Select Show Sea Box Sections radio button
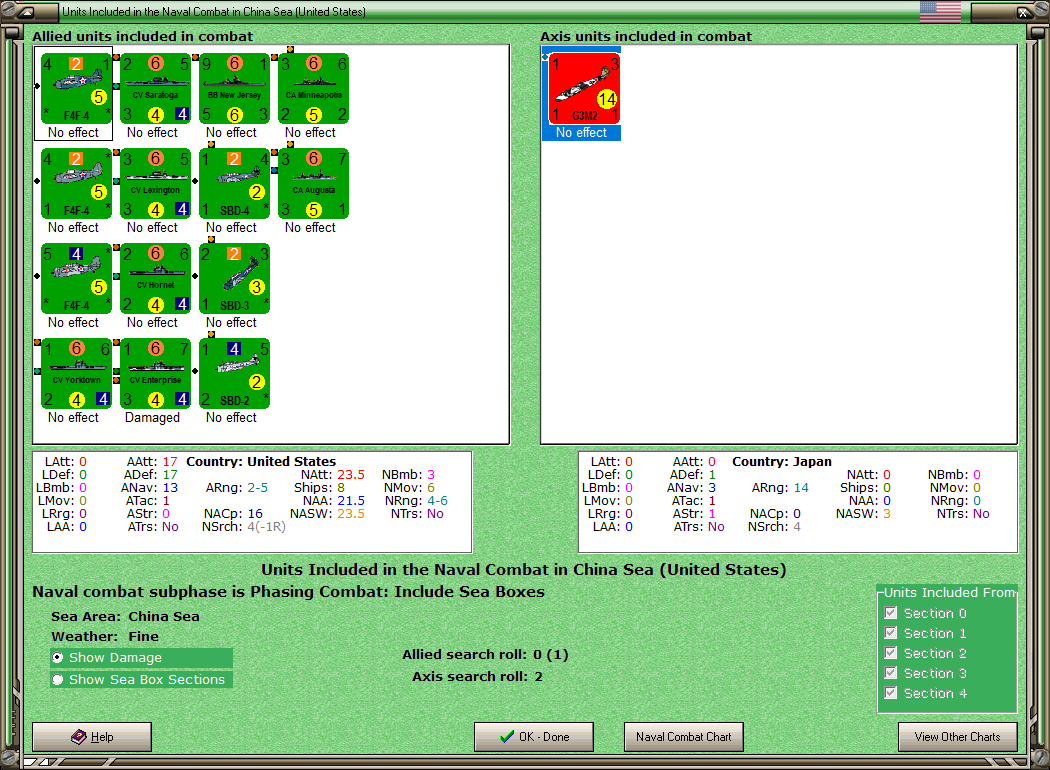 58,680
